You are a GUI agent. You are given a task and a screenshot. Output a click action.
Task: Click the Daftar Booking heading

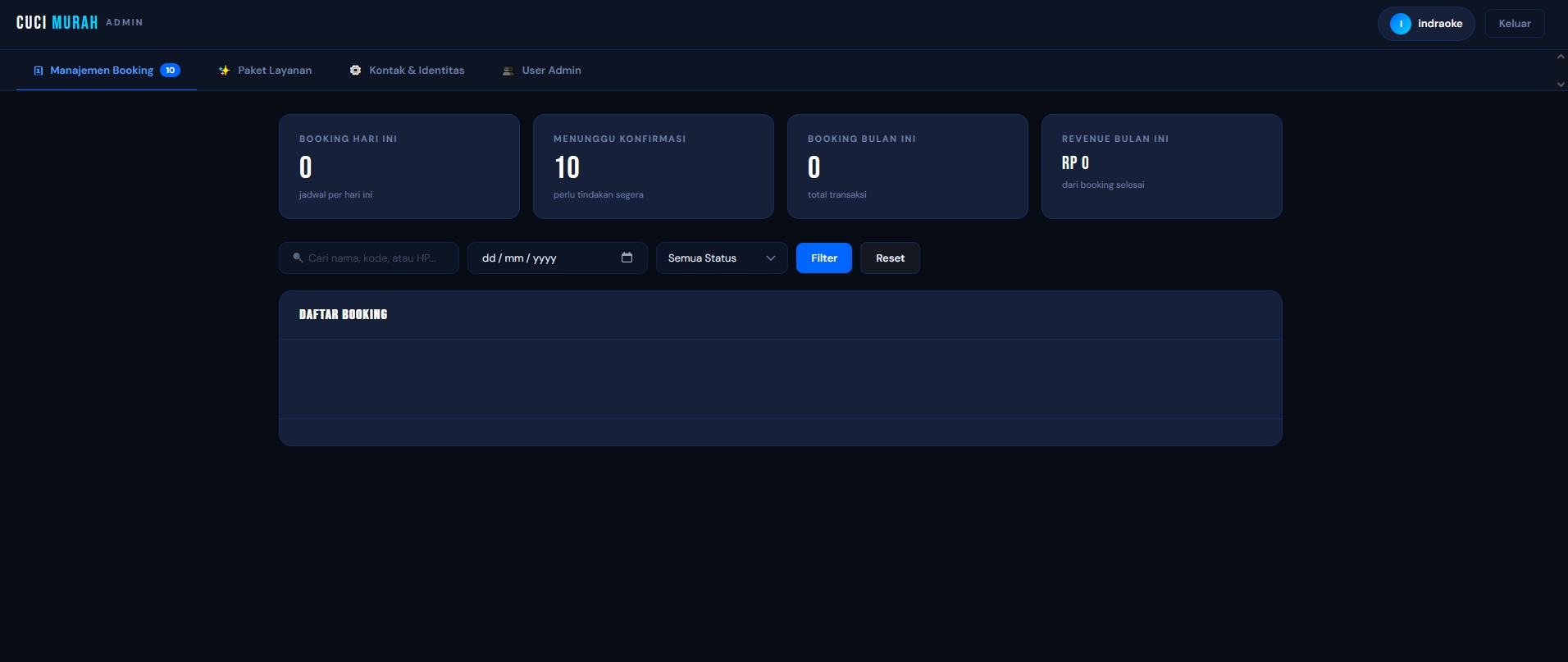point(343,314)
